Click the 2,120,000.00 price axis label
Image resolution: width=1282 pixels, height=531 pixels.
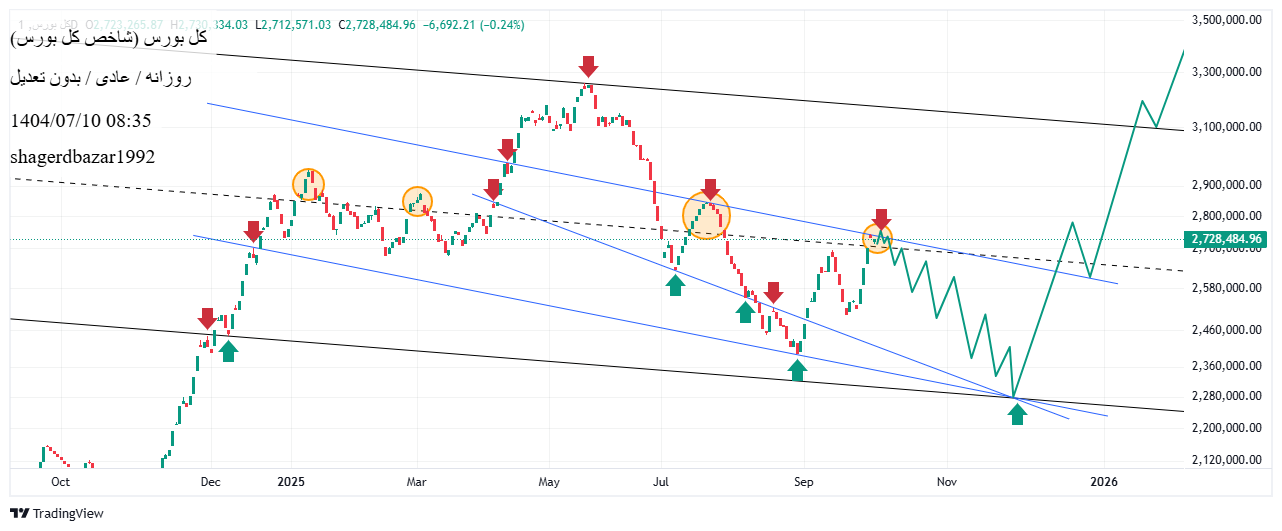[1228, 460]
